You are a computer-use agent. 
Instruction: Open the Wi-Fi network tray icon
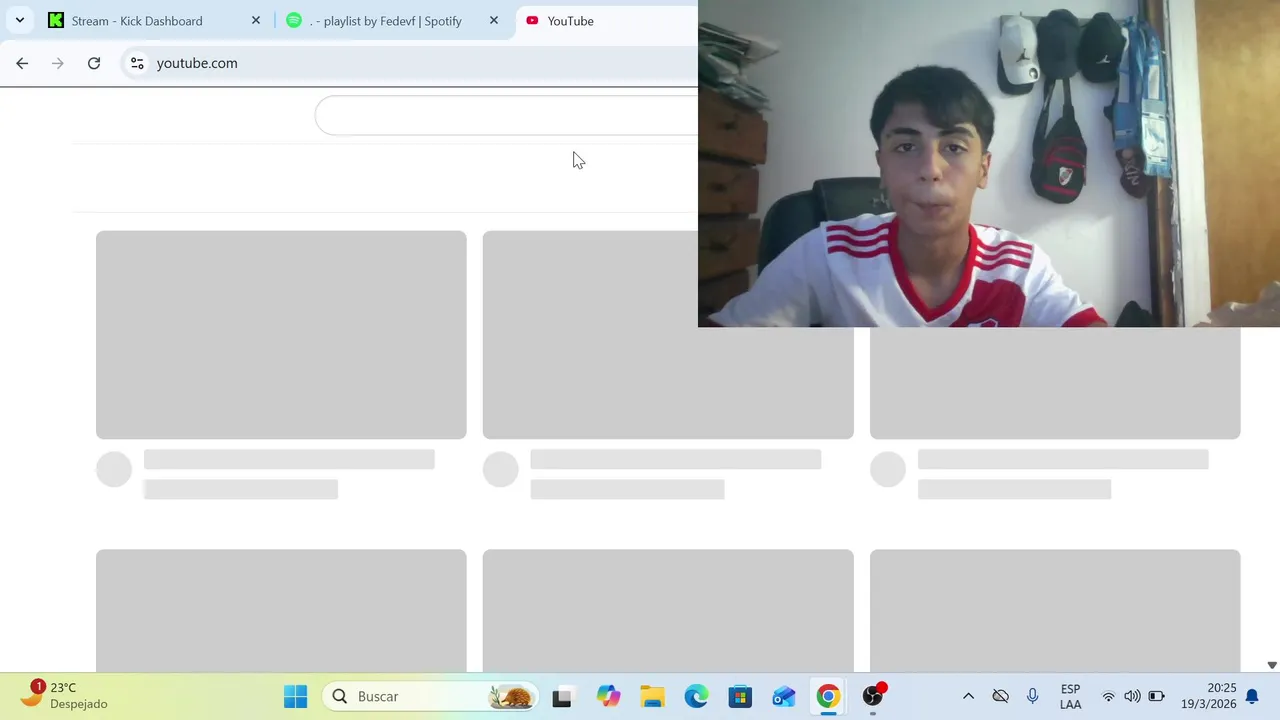pos(1108,696)
